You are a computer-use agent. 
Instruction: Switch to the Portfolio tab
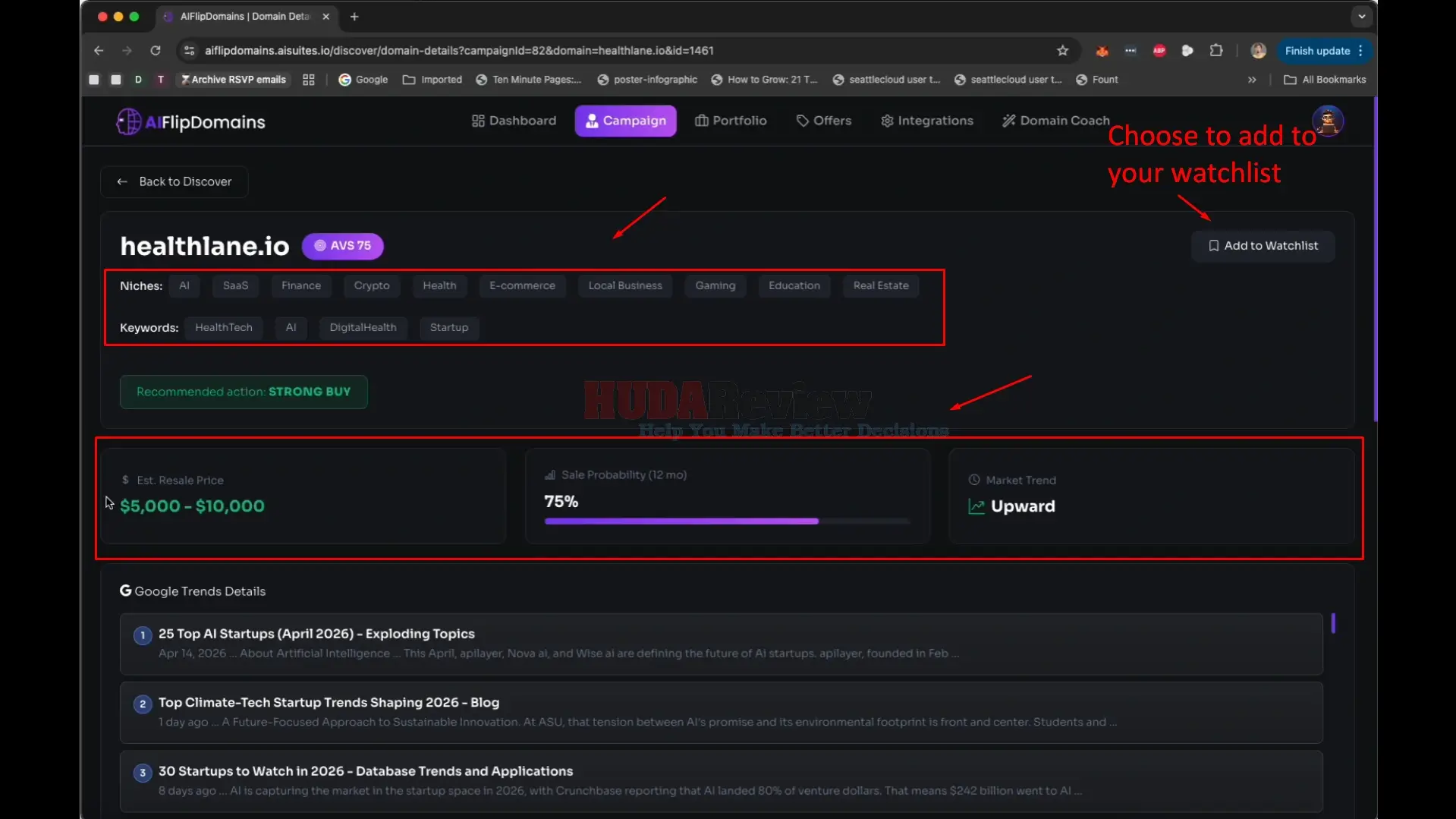tap(731, 121)
